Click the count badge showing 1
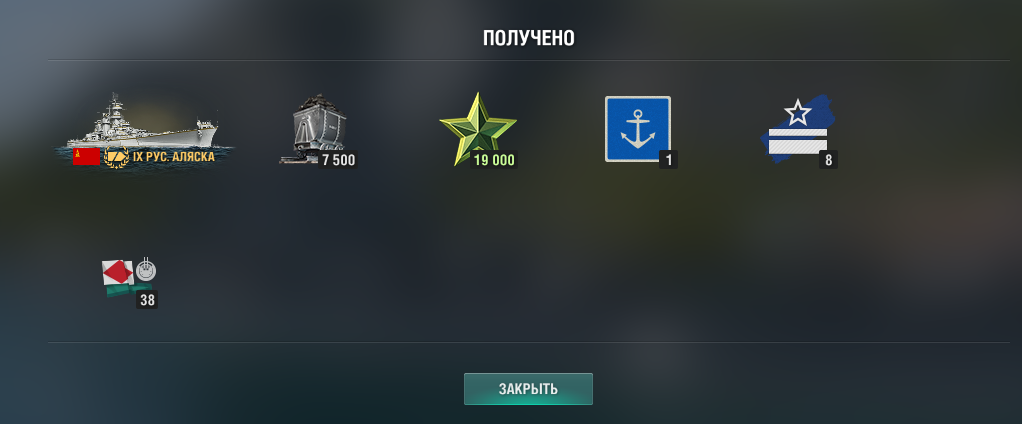The image size is (1022, 424). click(x=668, y=160)
